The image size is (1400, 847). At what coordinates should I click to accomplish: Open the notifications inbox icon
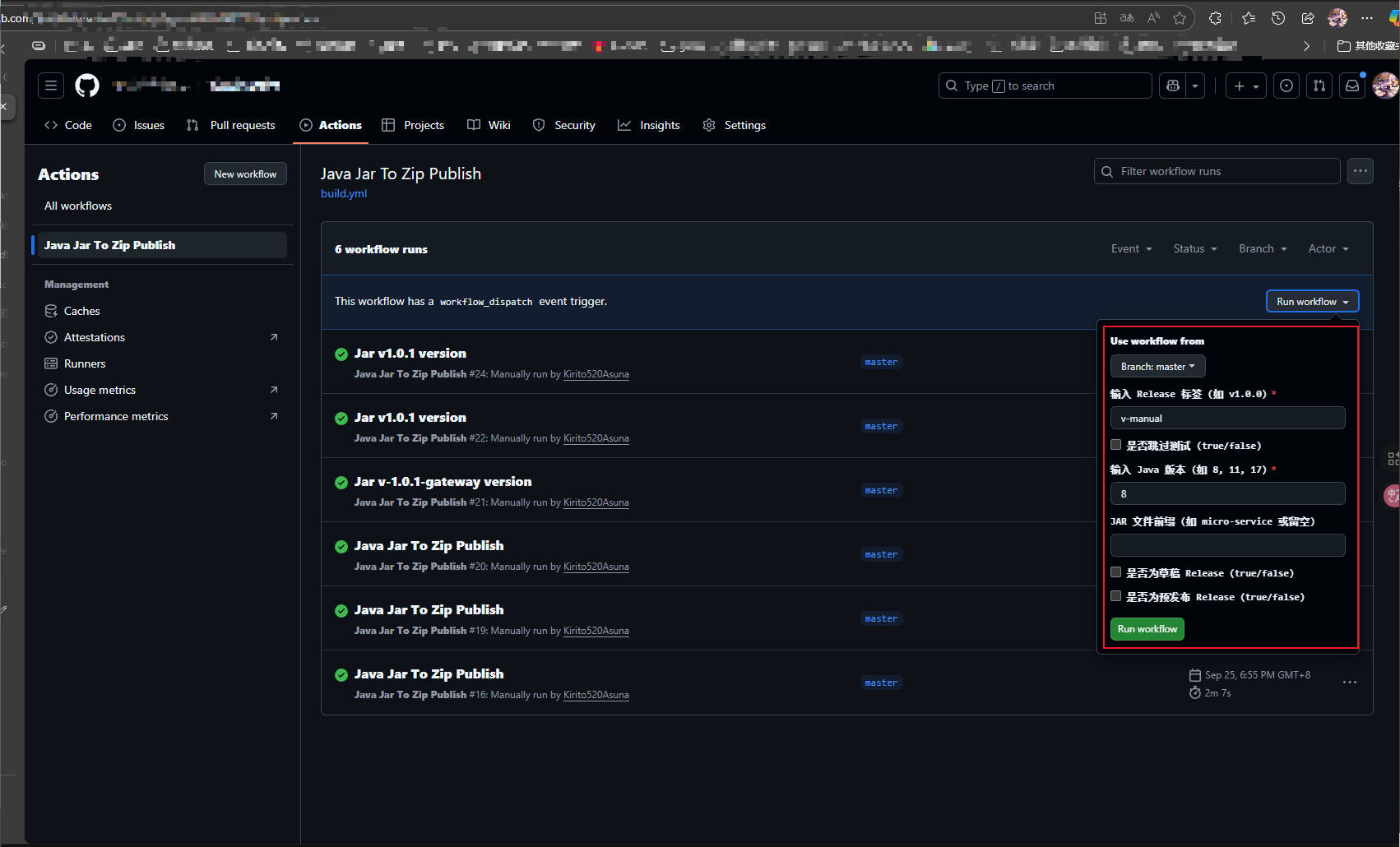pyautogui.click(x=1351, y=86)
